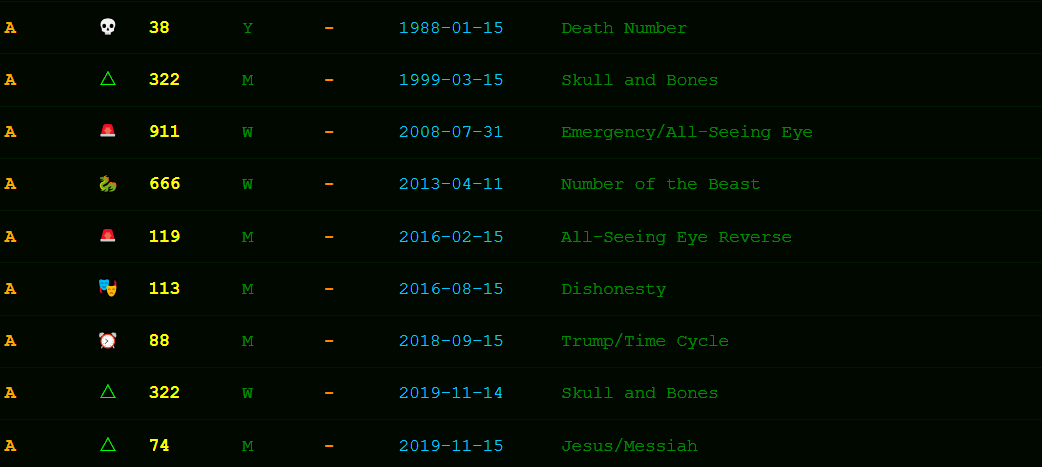The image size is (1042, 467).
Task: Click the orange A in the 119 row
Action: click(10, 236)
